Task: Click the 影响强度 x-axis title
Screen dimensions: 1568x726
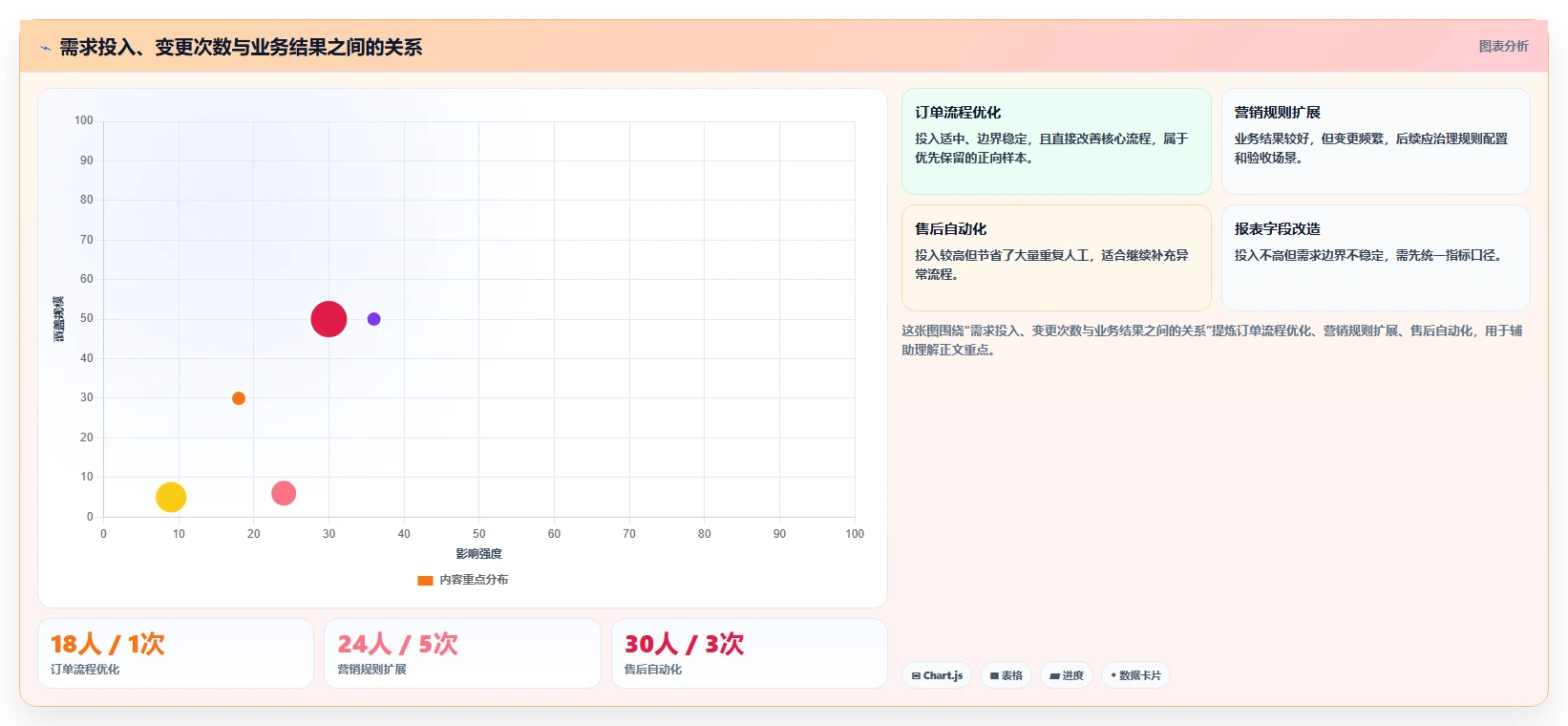Action: tap(478, 554)
